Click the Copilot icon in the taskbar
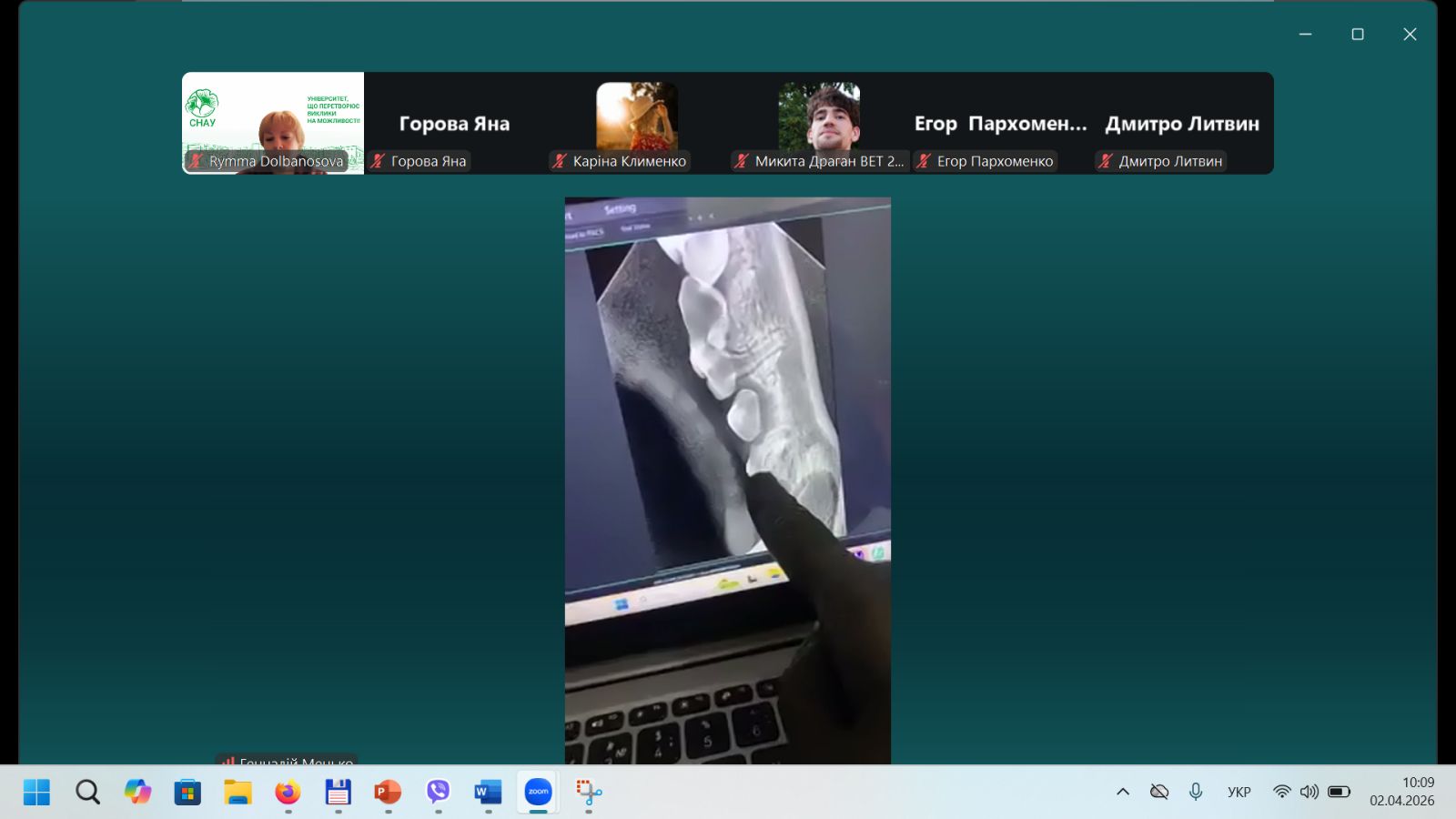This screenshot has height=819, width=1456. [x=137, y=792]
